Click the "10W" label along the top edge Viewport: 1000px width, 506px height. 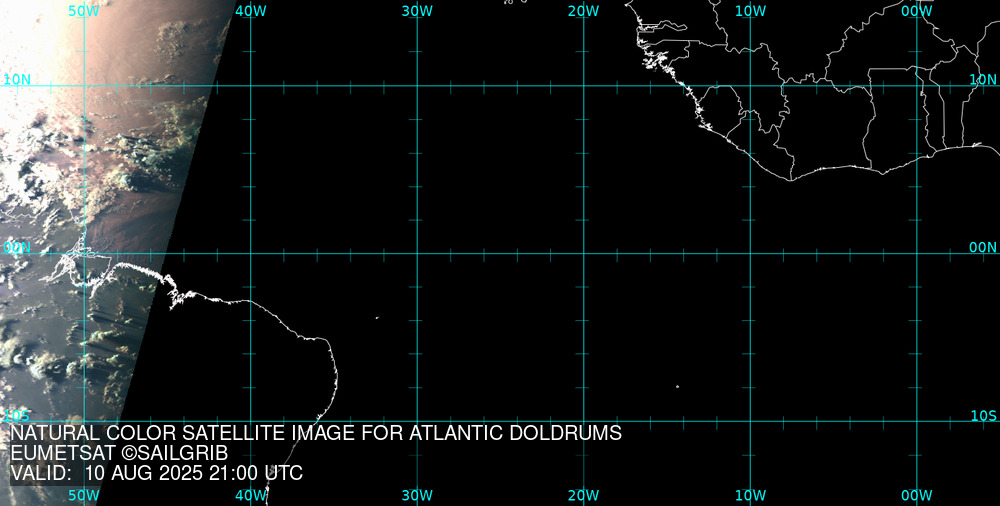coord(751,11)
